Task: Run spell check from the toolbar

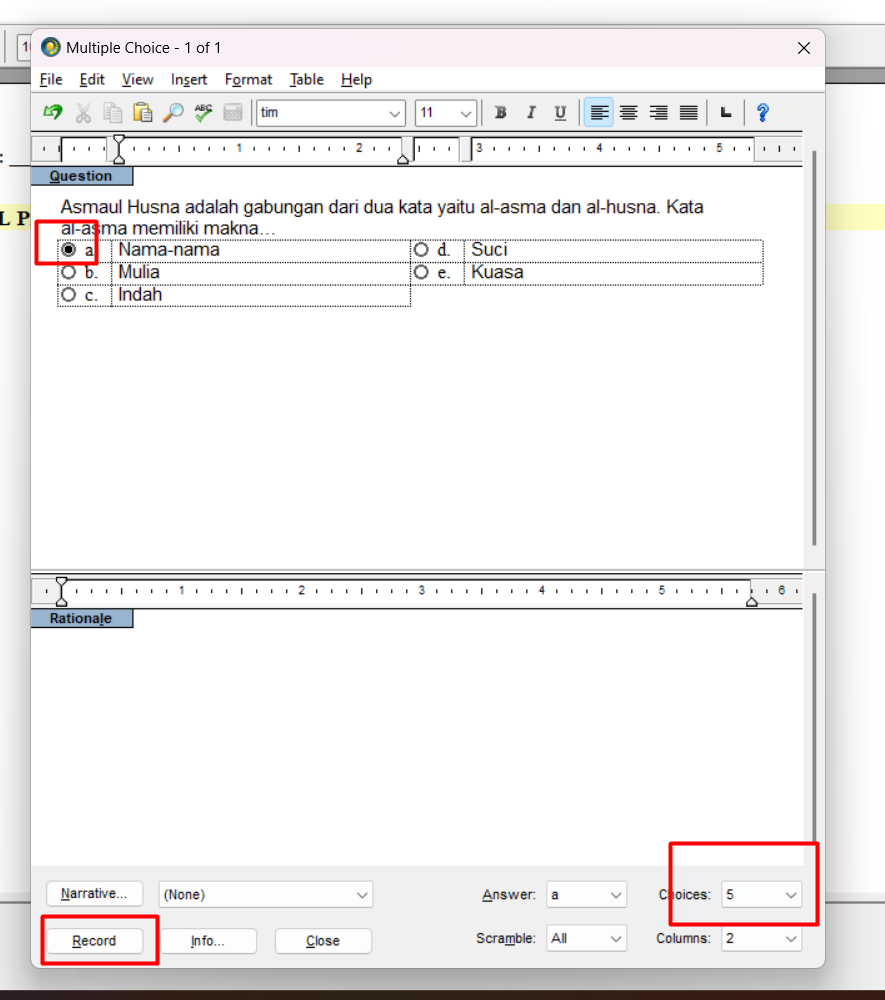Action: (x=203, y=113)
